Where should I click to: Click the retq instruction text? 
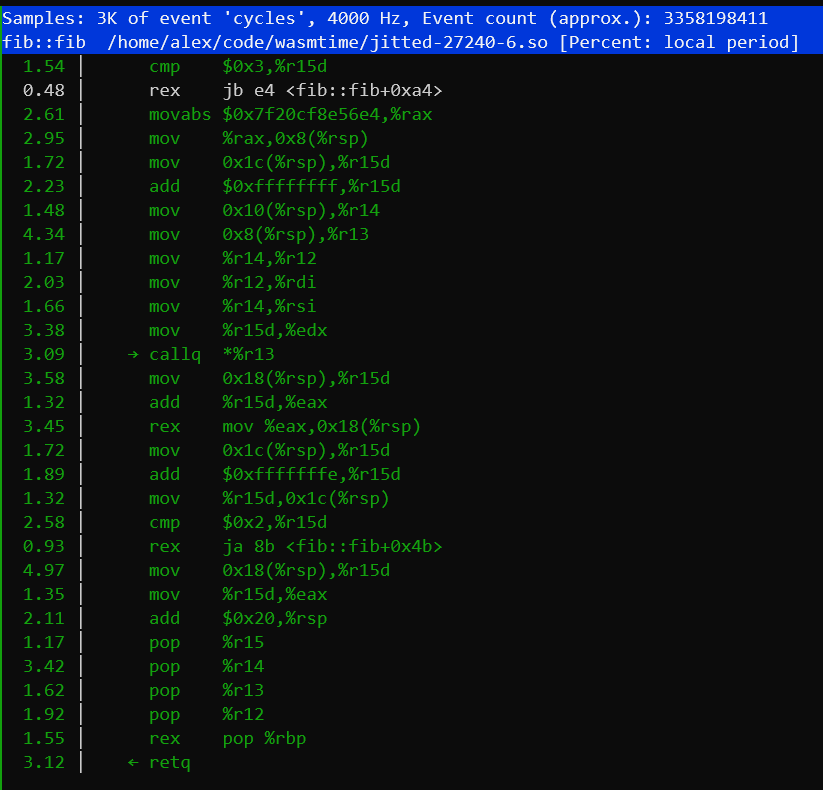point(169,762)
